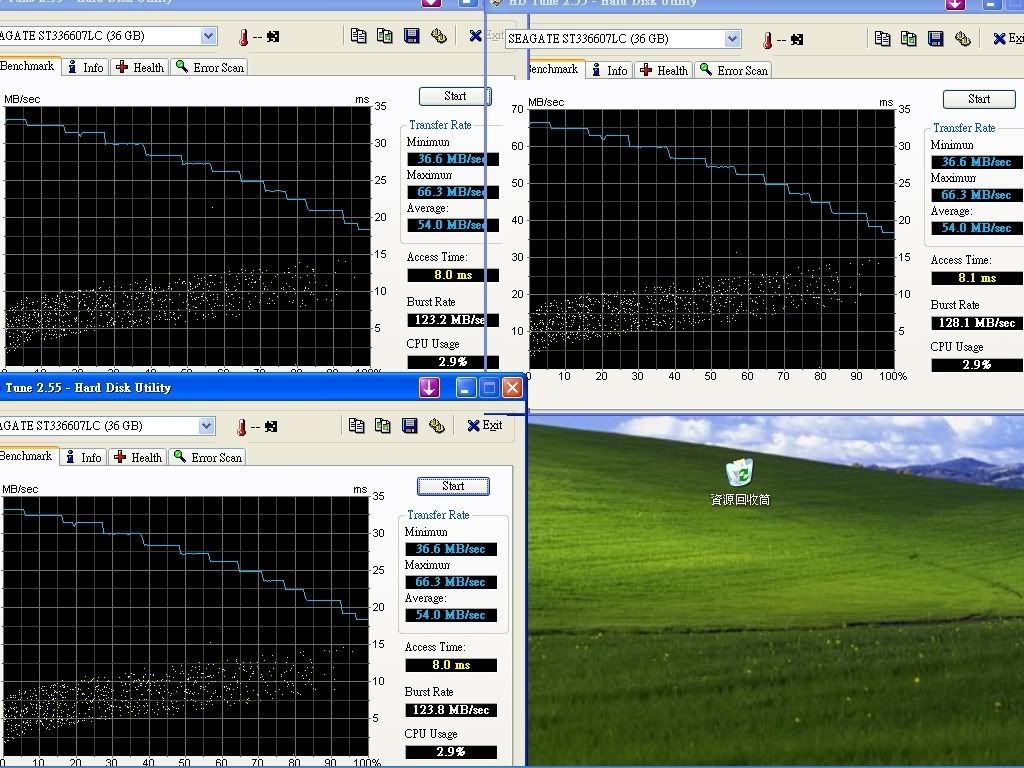Image resolution: width=1024 pixels, height=768 pixels.
Task: Open Error Scan tab in 128.1 MB/sec burst window
Action: [x=733, y=70]
